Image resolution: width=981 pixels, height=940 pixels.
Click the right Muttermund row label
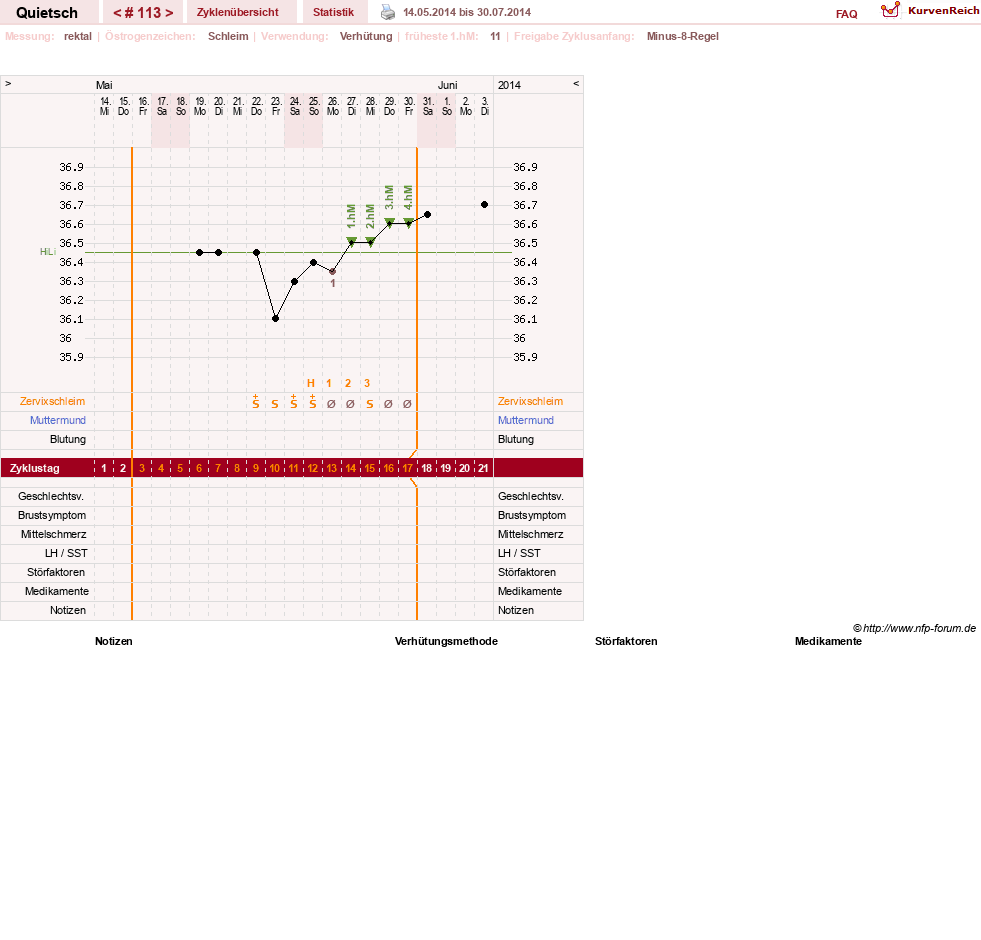(x=526, y=420)
